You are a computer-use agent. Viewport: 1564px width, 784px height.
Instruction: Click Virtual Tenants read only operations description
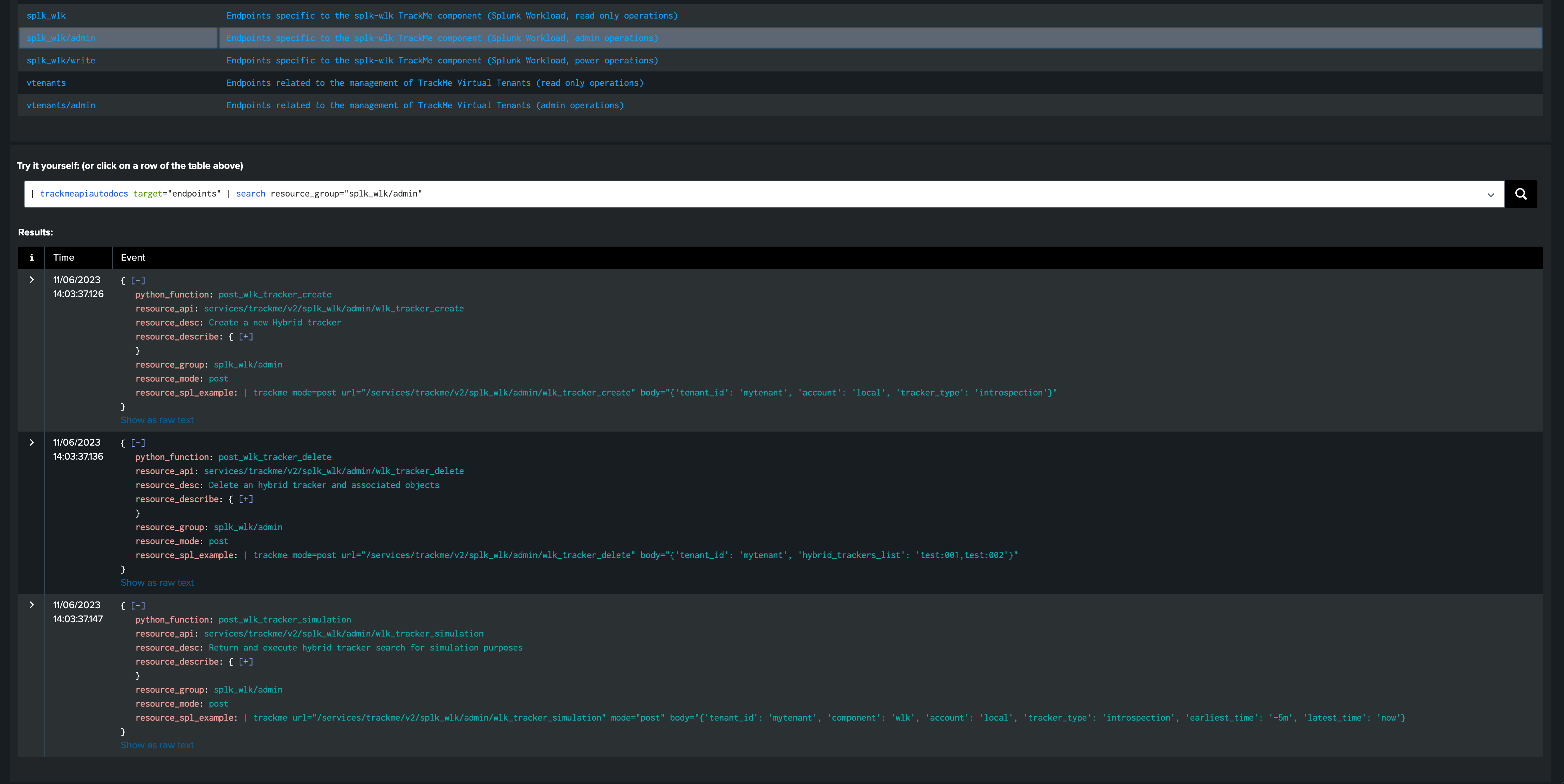pos(435,83)
